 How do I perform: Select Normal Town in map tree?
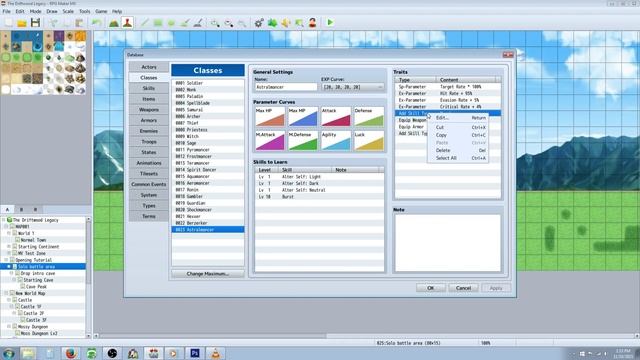[33, 240]
